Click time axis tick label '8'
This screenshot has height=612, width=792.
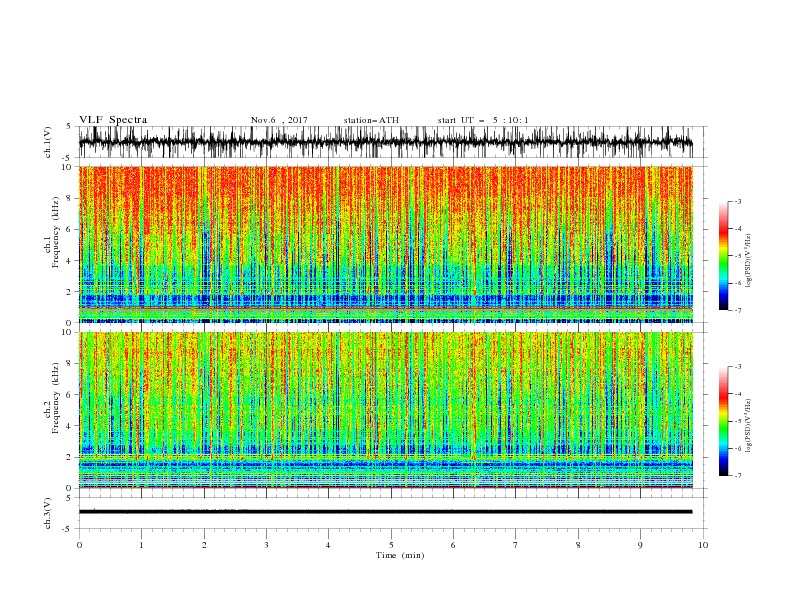pyautogui.click(x=578, y=545)
